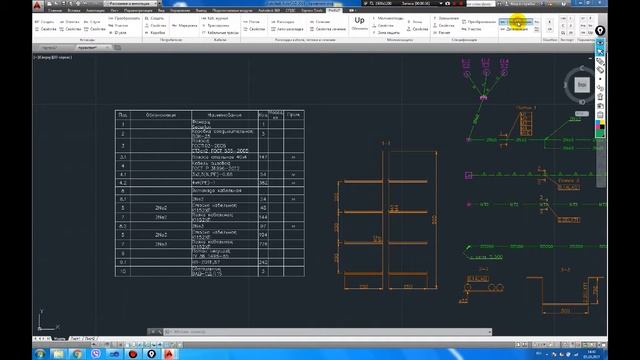The width and height of the screenshot is (640, 360).
Task: Click the house icon on the right vertical toolbar
Action: click(600, 97)
